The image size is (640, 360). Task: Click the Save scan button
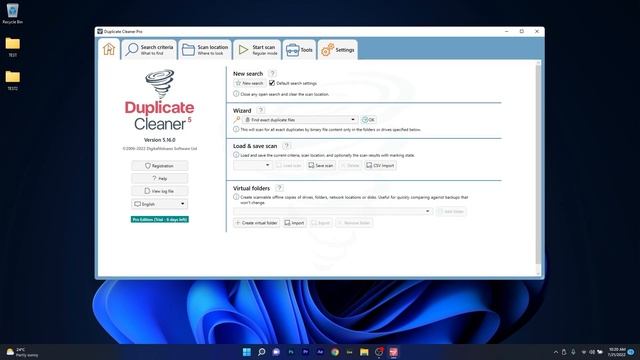[x=321, y=165]
